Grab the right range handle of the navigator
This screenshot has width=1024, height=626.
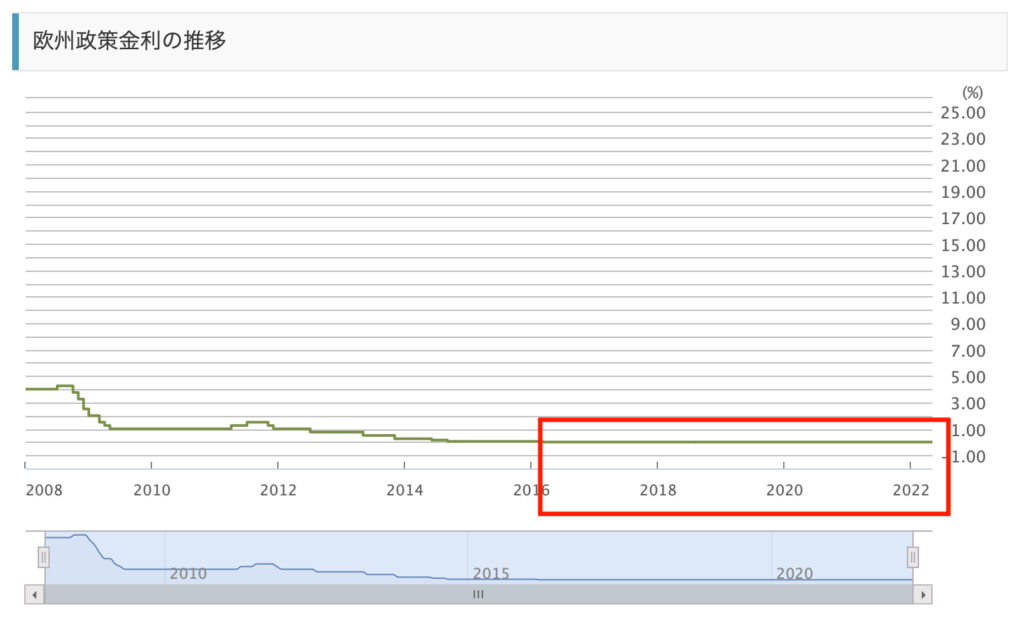click(x=912, y=557)
